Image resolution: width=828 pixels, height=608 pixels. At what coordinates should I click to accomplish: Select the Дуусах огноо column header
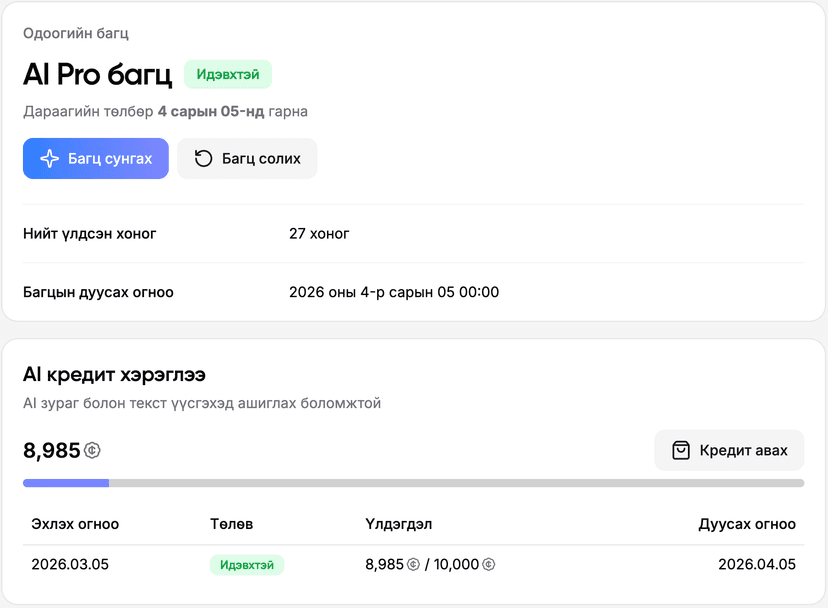pos(747,524)
